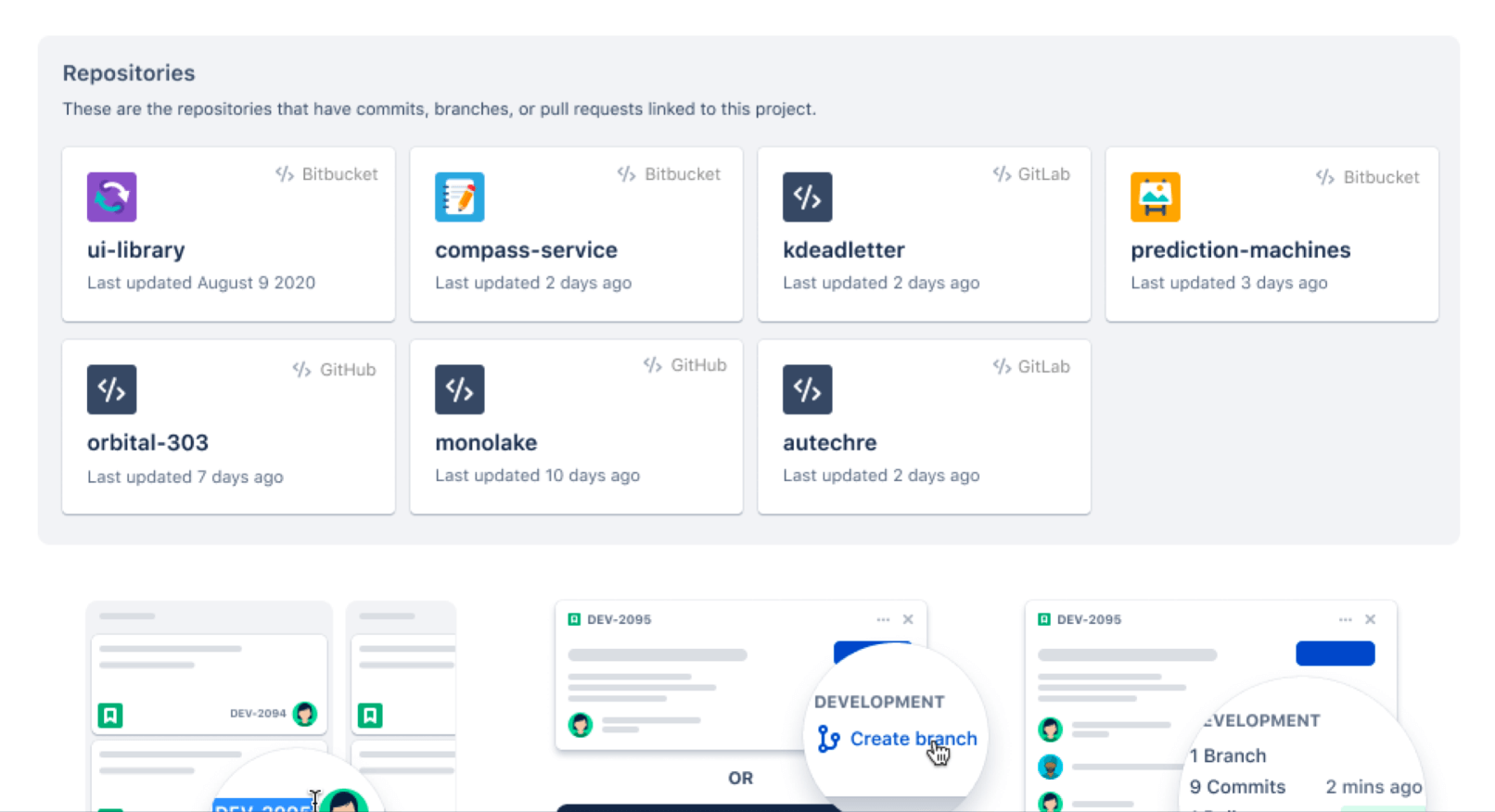Viewport: 1495px width, 812px height.
Task: Click the DEV-2094 board card avatar
Action: tap(304, 714)
